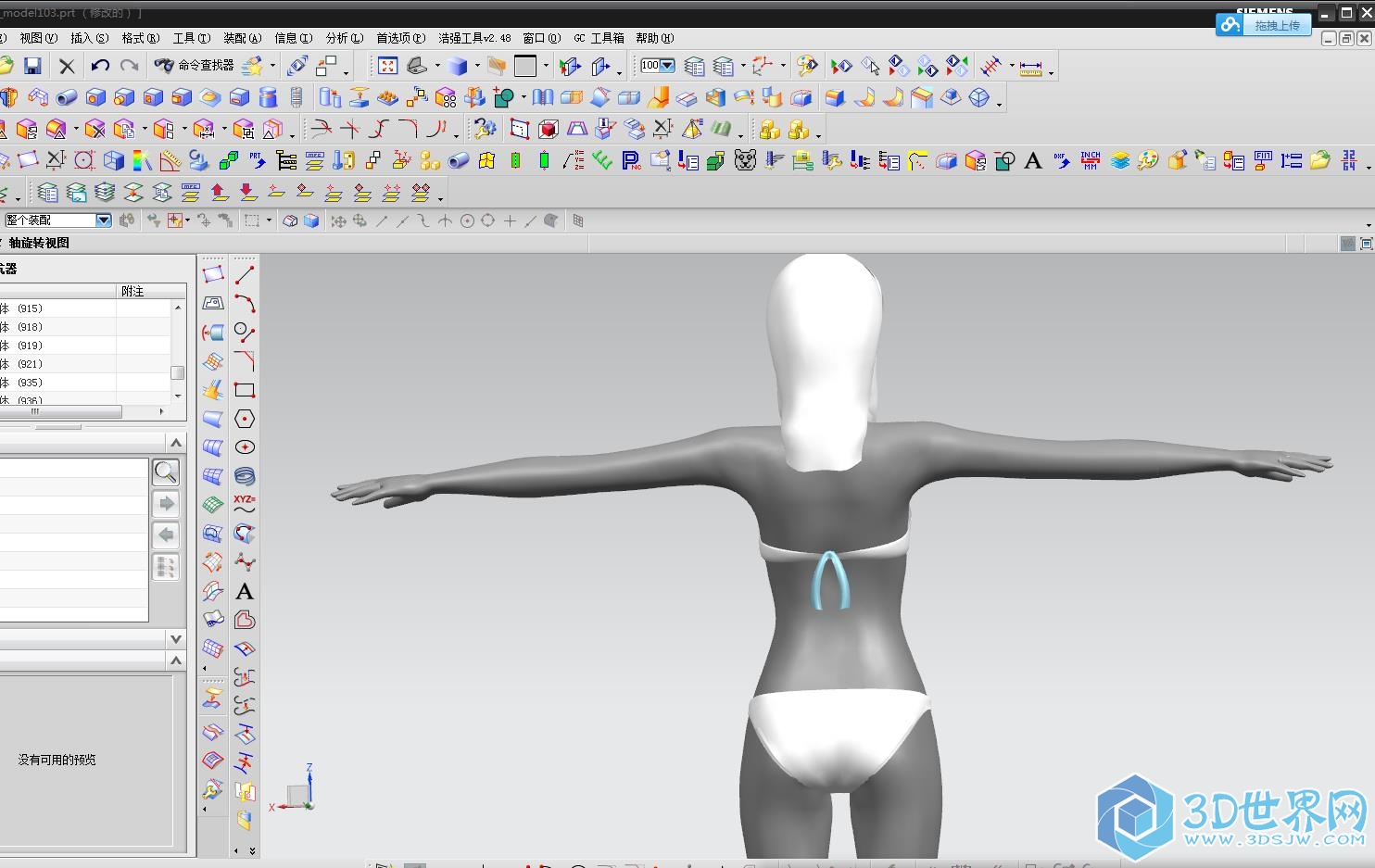Click the Undo arrow icon
The height and width of the screenshot is (868, 1375).
(100, 66)
